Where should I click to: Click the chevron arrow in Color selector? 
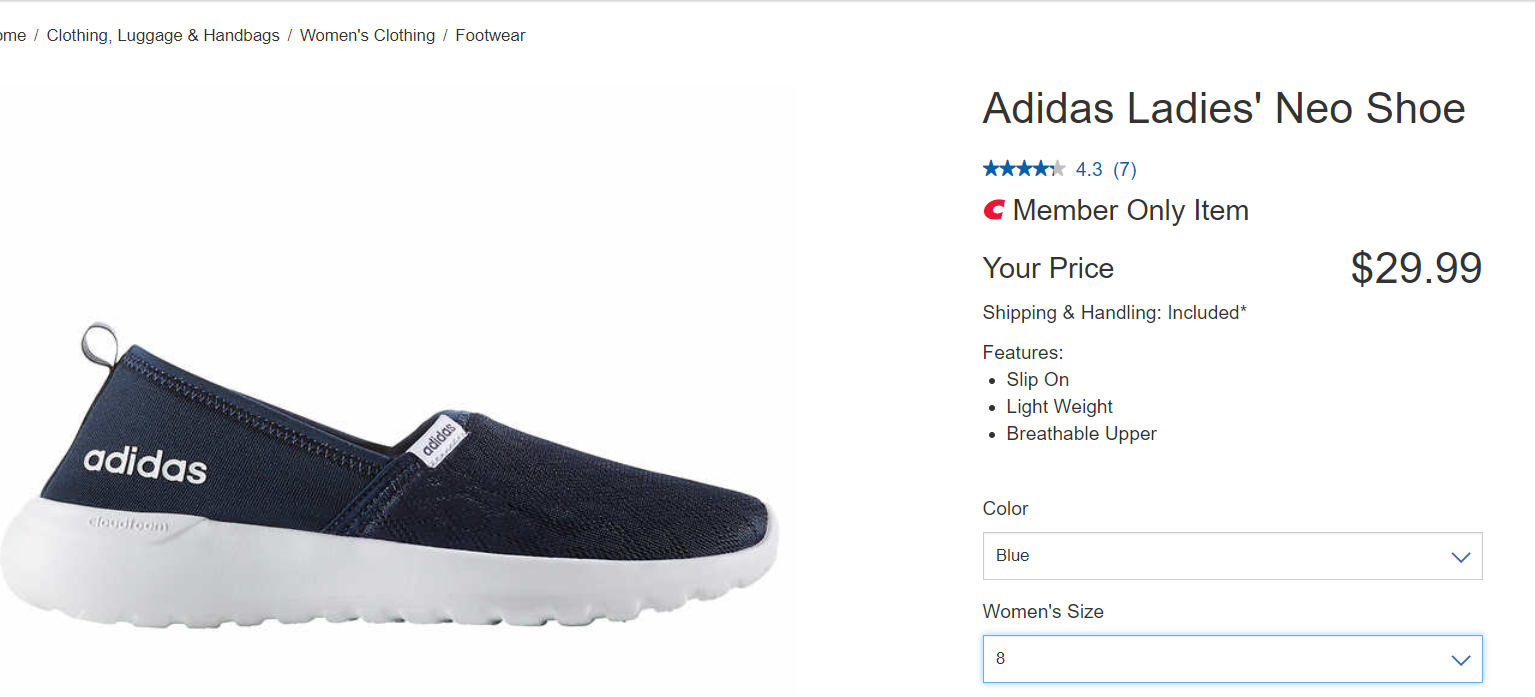[1460, 557]
